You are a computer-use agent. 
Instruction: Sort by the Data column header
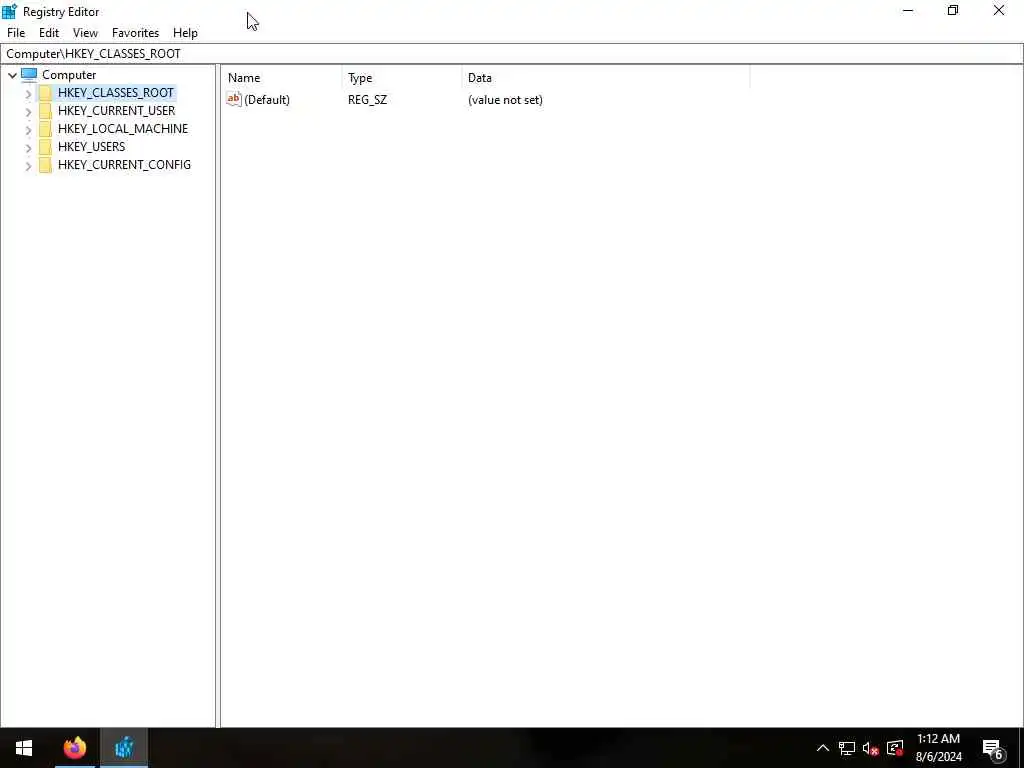(x=605, y=78)
